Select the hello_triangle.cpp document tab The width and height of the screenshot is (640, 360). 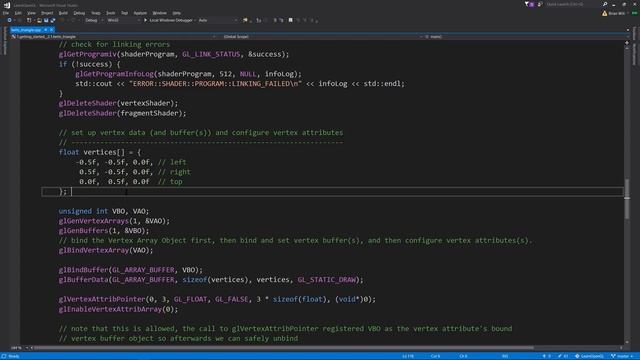point(26,30)
